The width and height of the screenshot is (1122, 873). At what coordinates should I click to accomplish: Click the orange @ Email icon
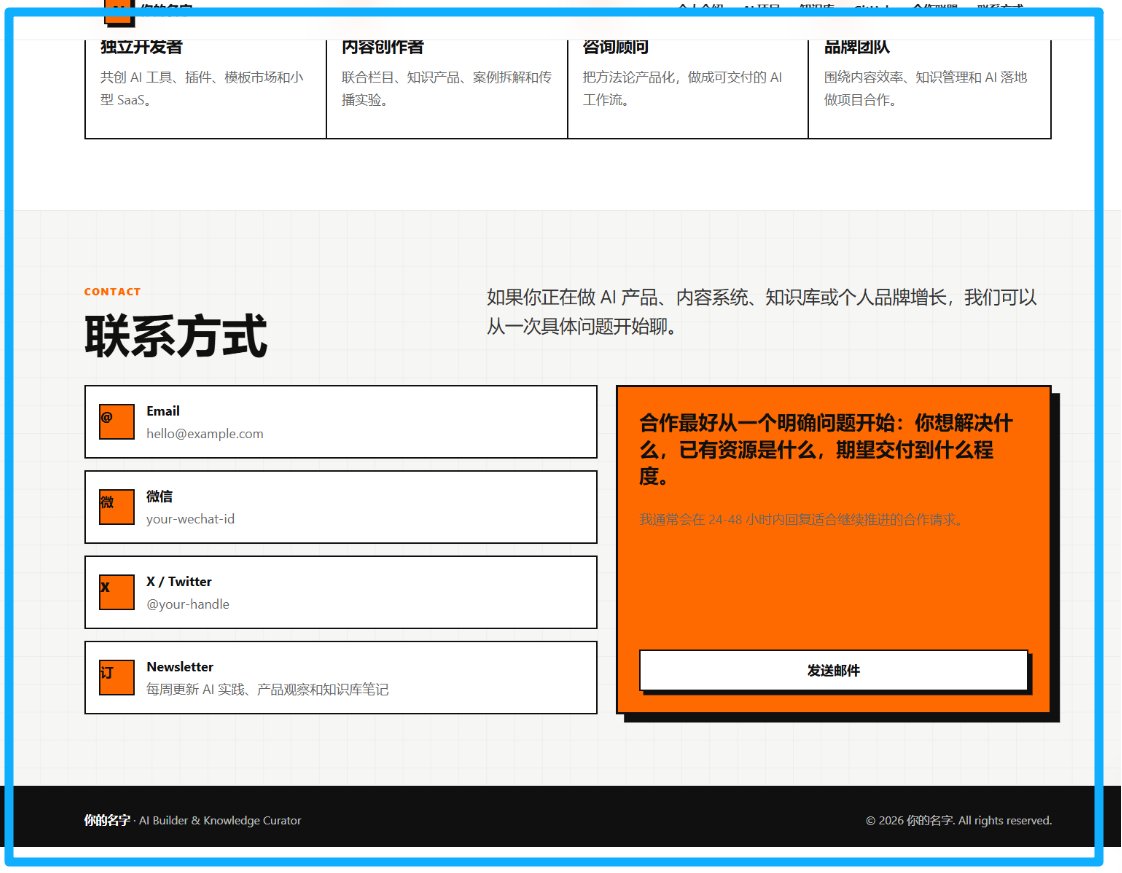pyautogui.click(x=117, y=421)
